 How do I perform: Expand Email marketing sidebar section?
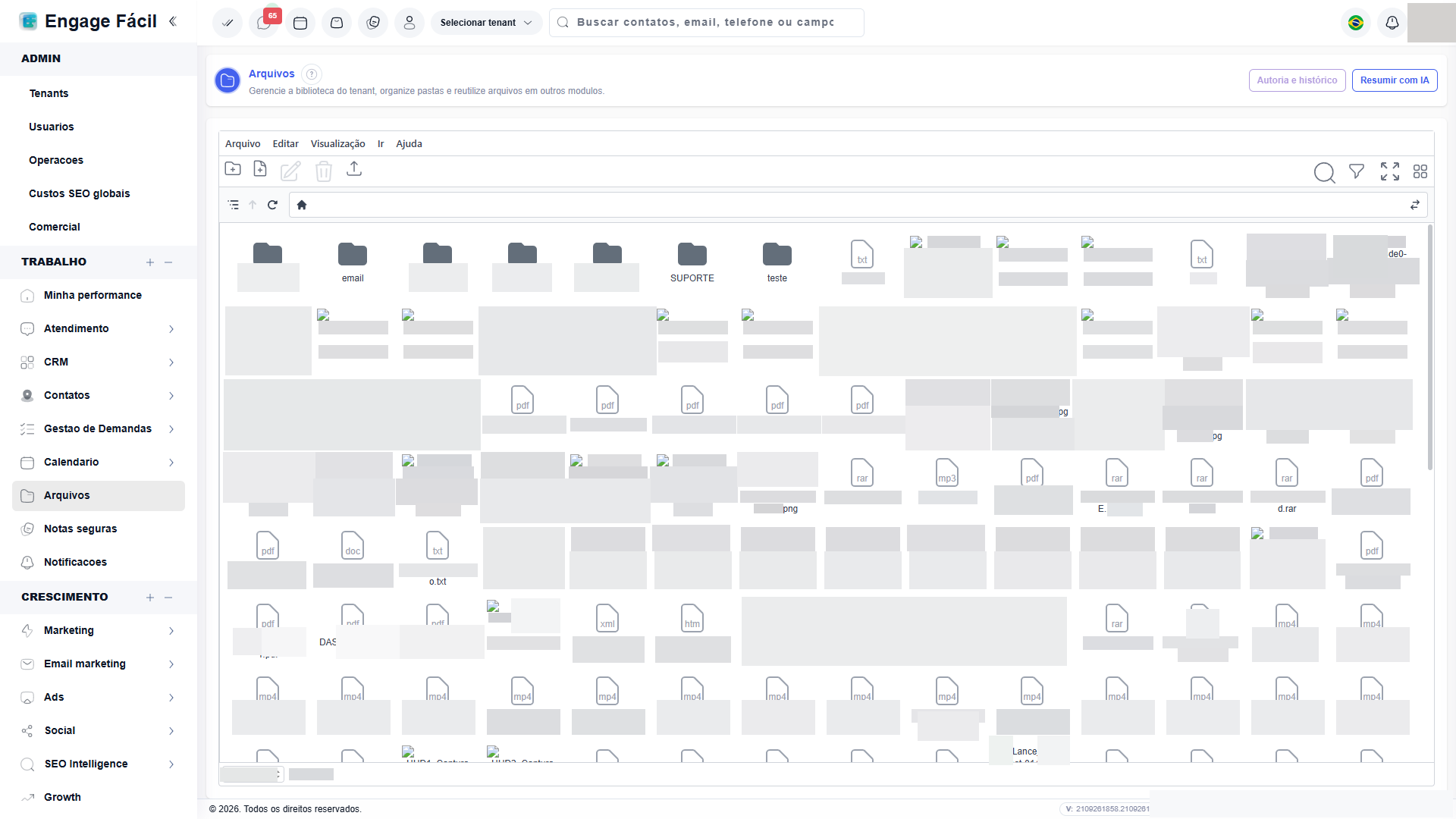pyautogui.click(x=99, y=664)
